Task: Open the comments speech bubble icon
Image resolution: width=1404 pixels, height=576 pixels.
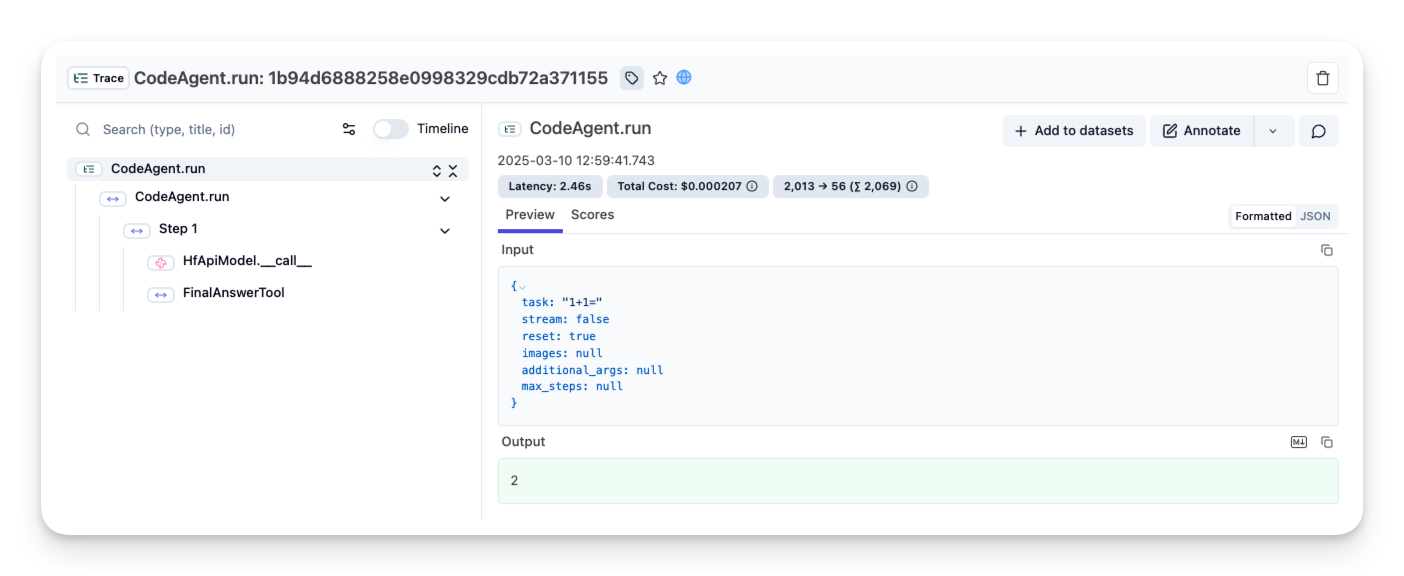Action: click(x=1318, y=131)
